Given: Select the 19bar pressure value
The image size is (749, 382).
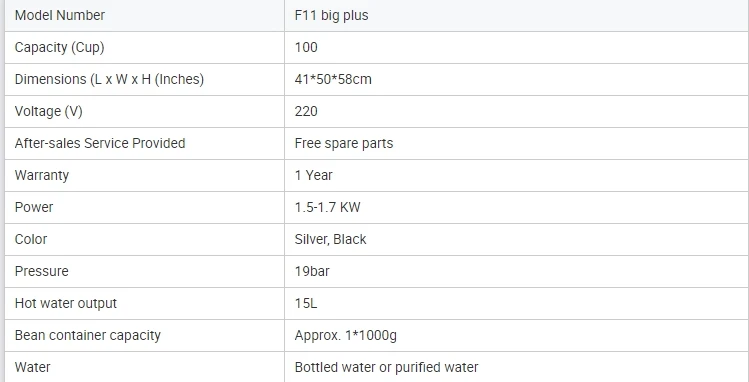Looking at the screenshot, I should (x=312, y=271).
